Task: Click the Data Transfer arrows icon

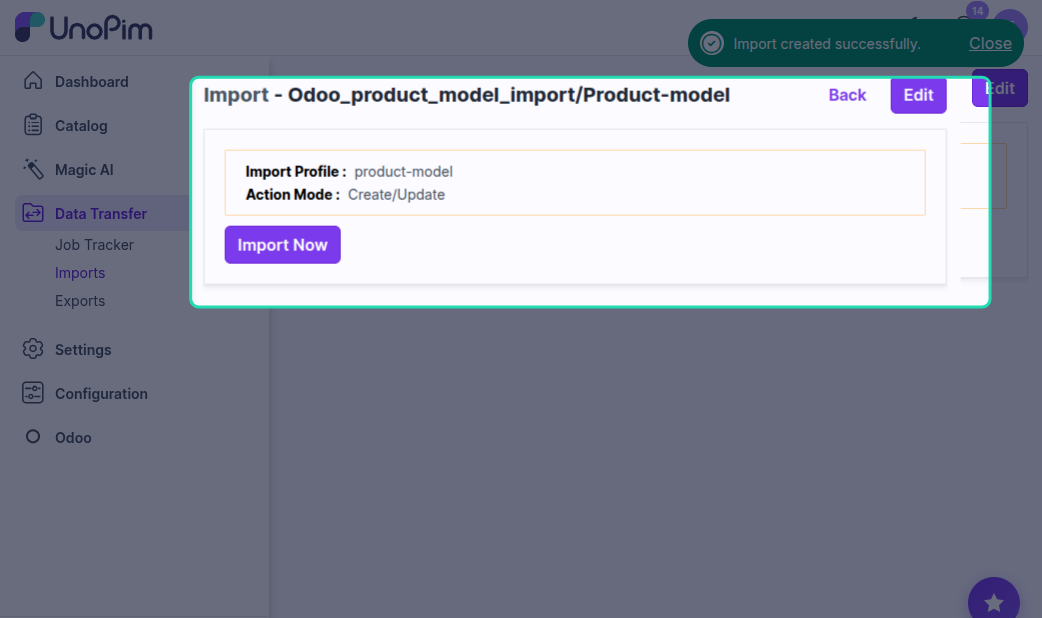Action: tap(33, 213)
